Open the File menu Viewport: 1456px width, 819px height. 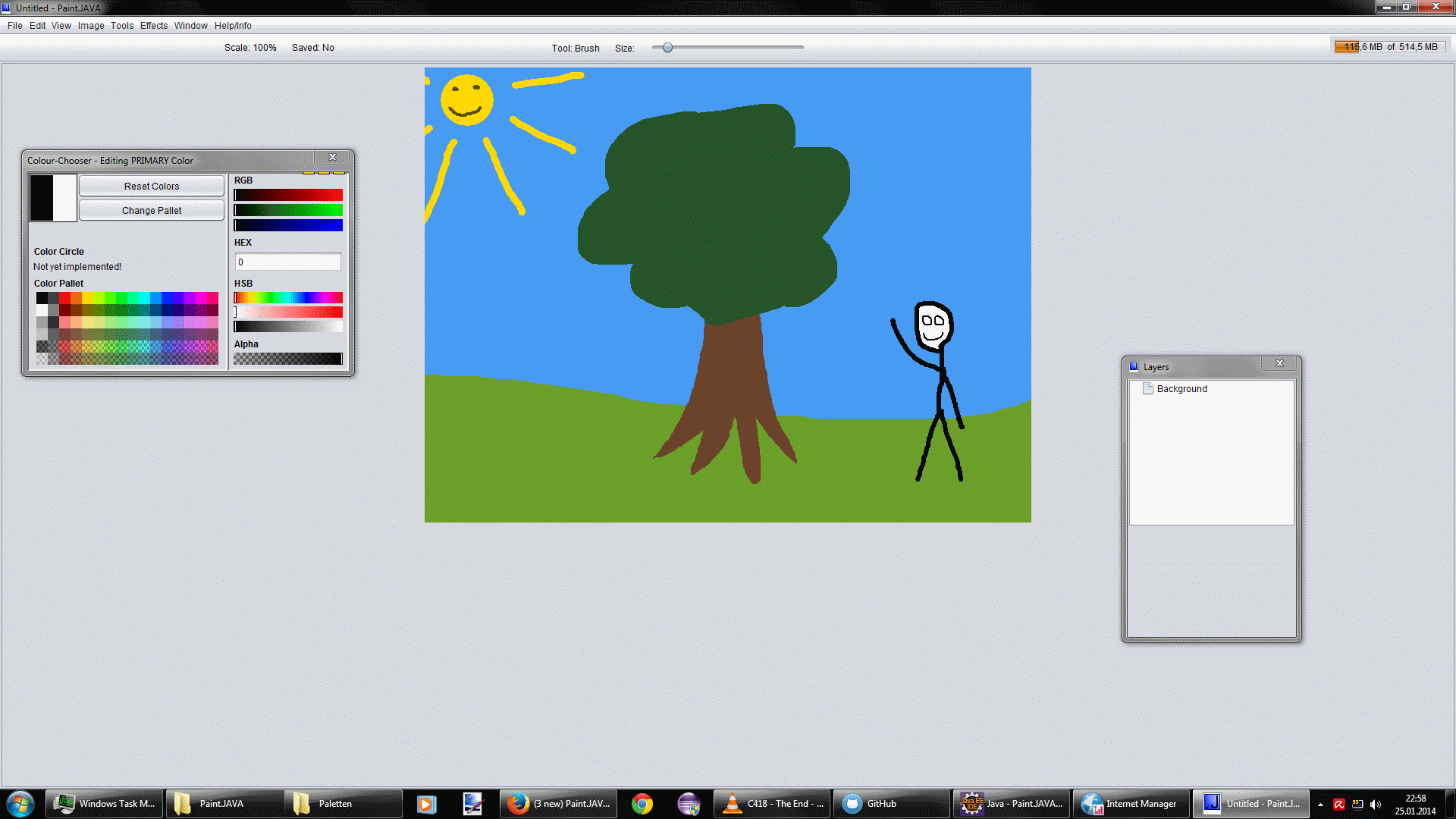[14, 25]
